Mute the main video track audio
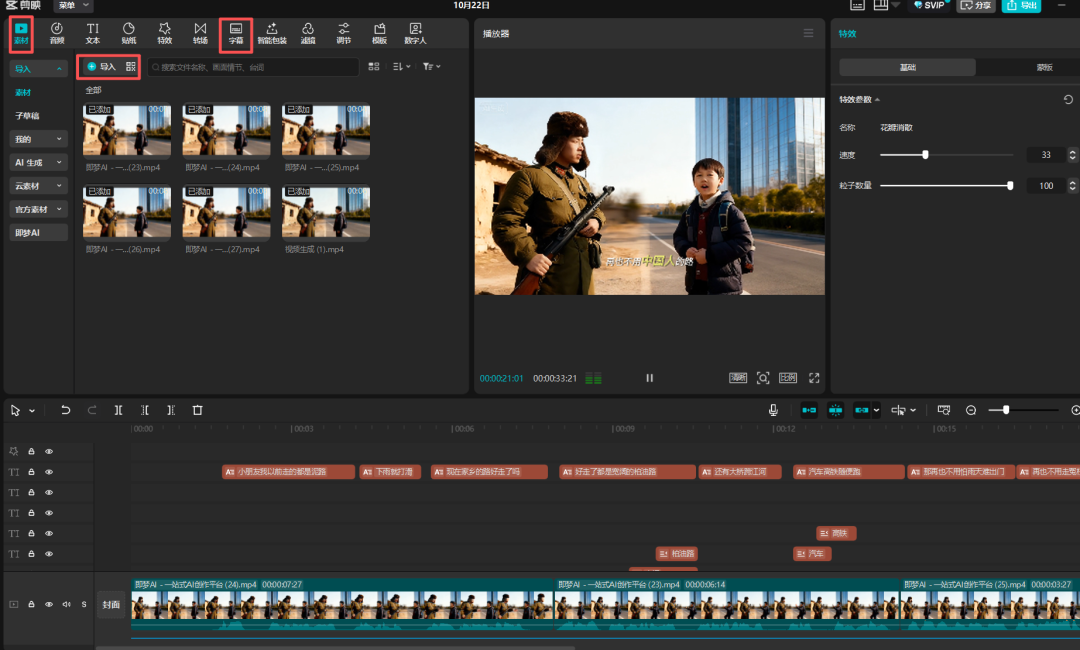Image resolution: width=1080 pixels, height=650 pixels. (66, 604)
